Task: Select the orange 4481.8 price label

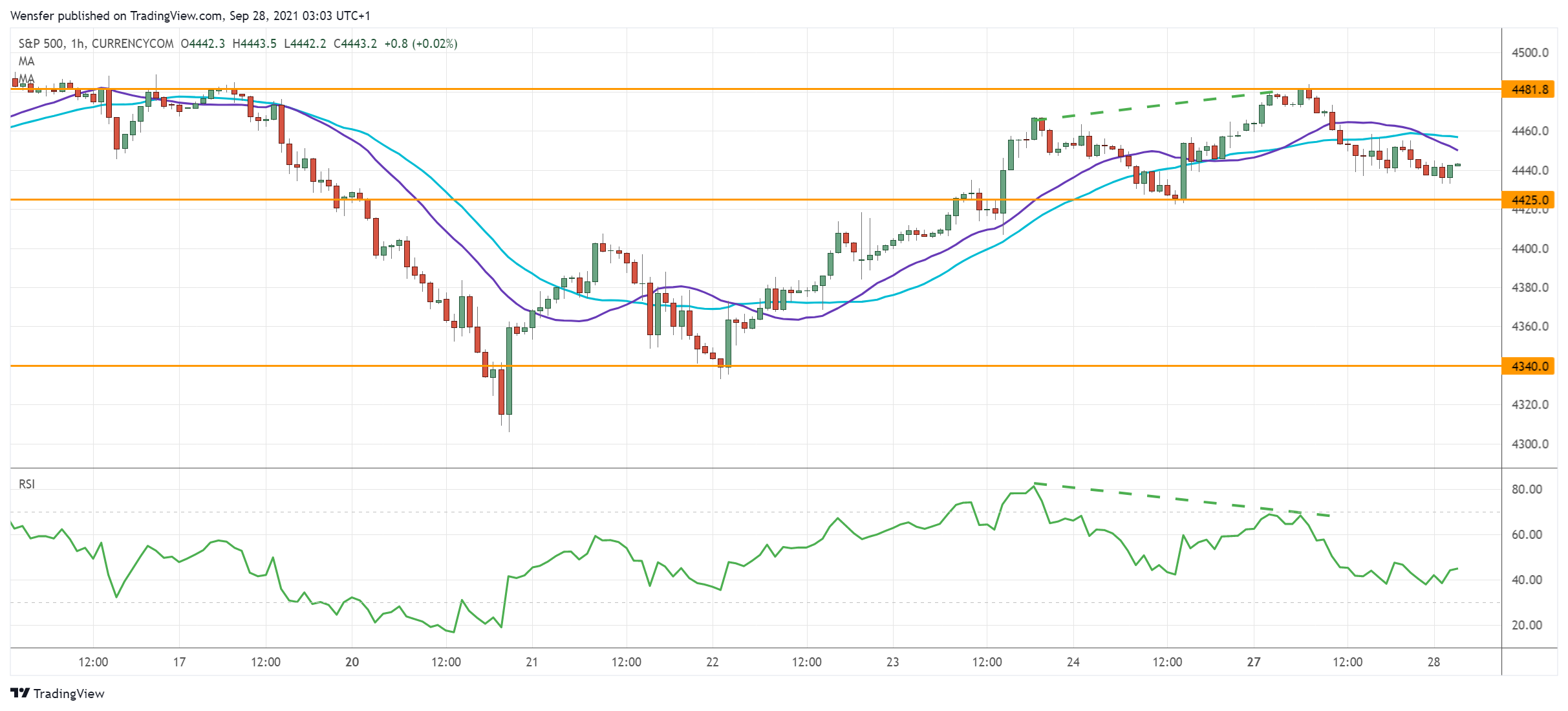Action: click(x=1529, y=89)
